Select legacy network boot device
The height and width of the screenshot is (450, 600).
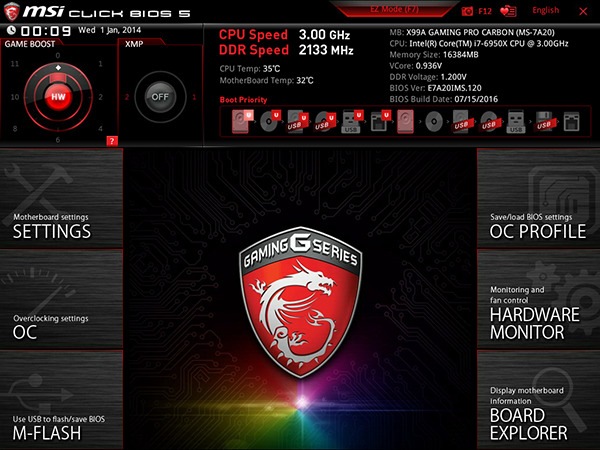tap(571, 122)
